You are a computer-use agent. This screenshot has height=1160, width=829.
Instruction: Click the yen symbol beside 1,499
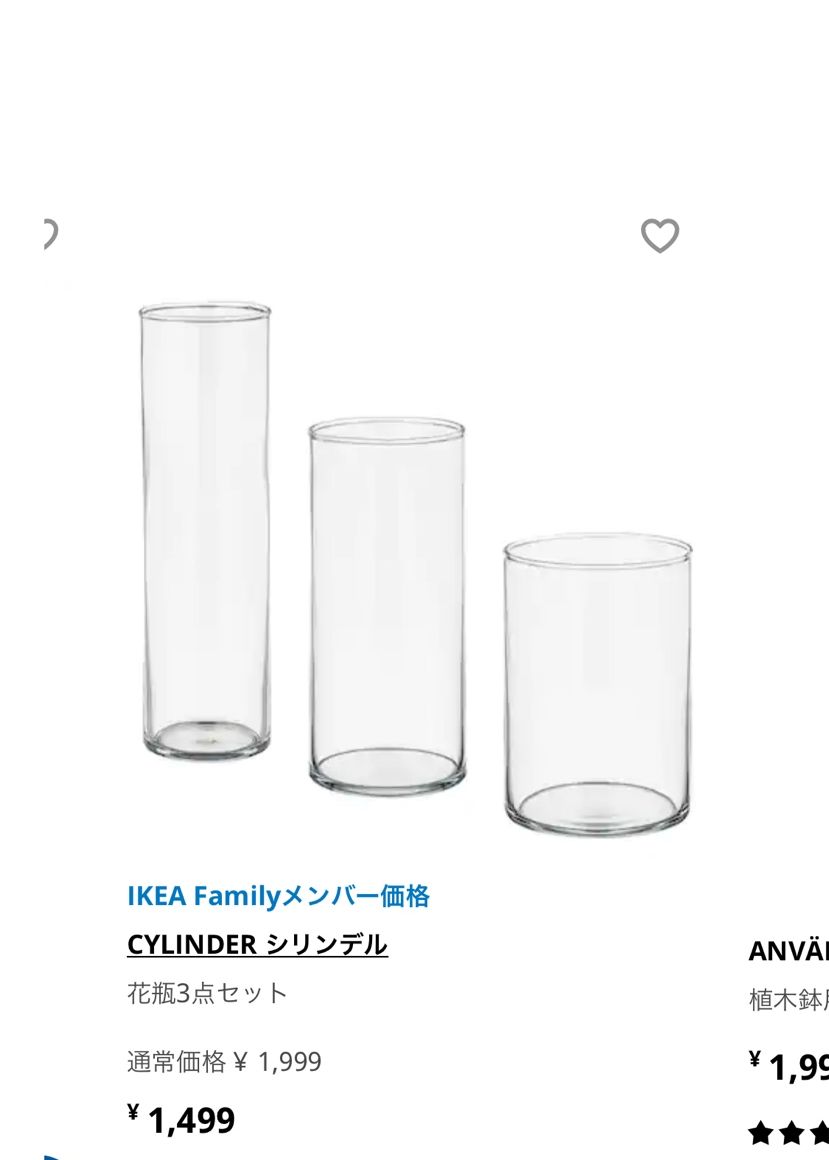point(133,1112)
